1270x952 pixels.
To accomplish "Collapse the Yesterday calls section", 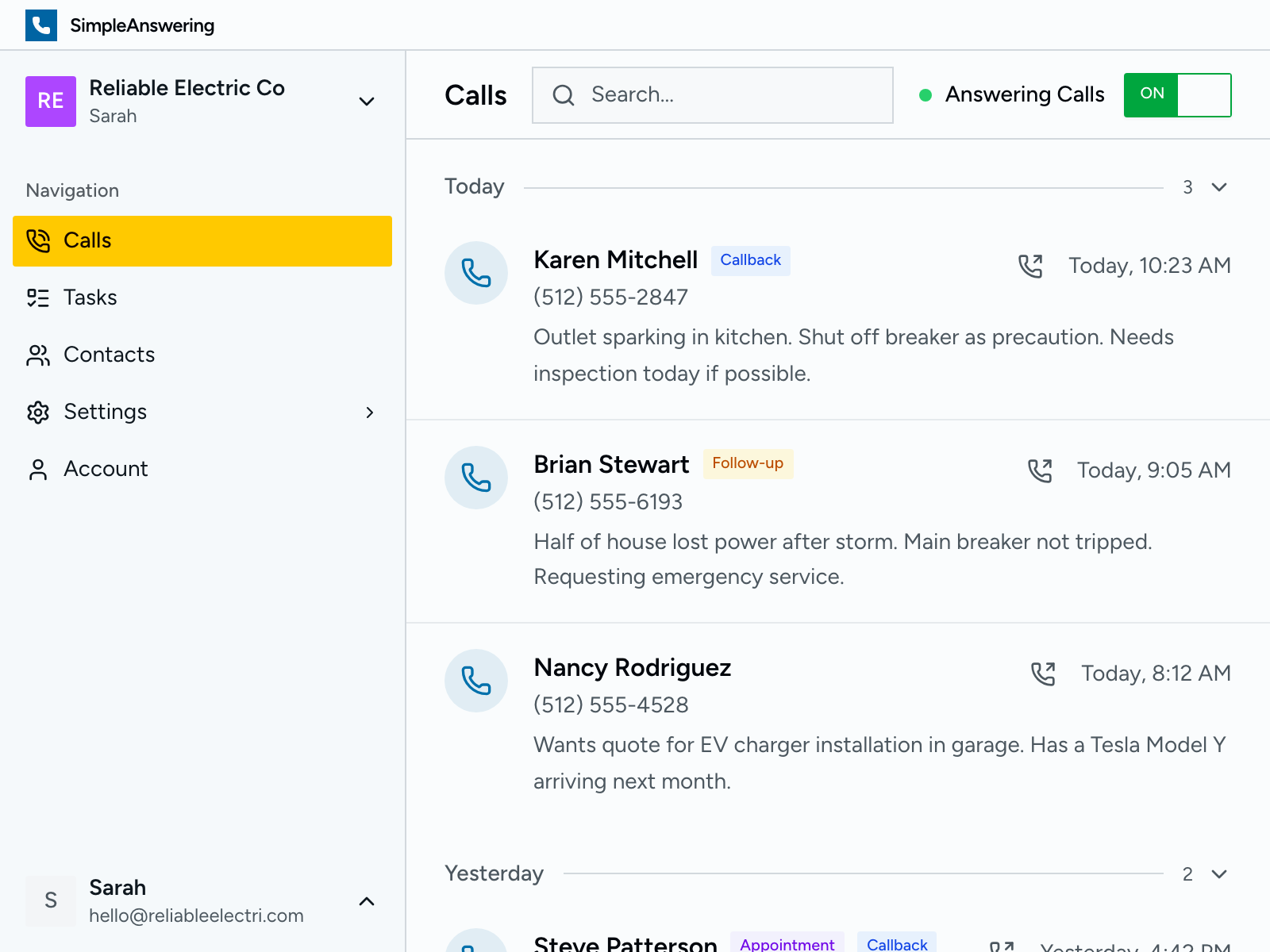I will [x=1217, y=875].
